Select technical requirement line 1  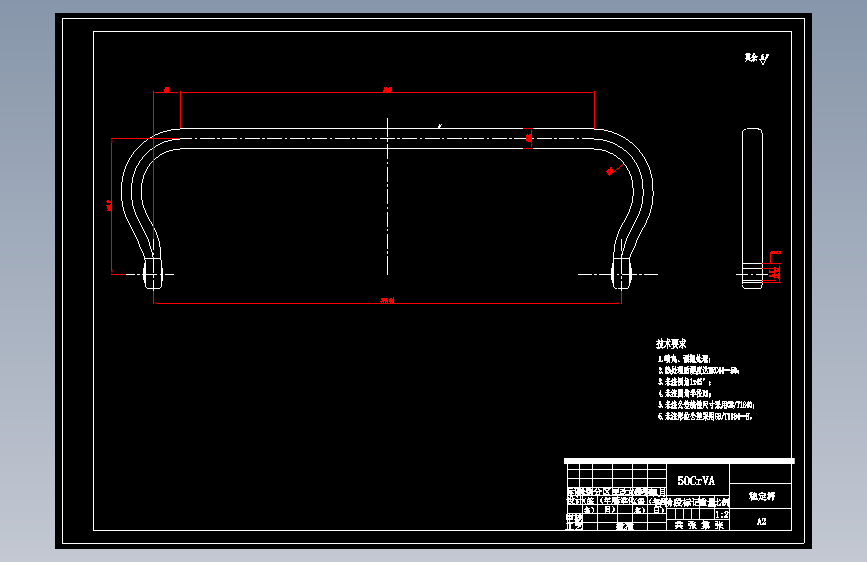pyautogui.click(x=685, y=360)
